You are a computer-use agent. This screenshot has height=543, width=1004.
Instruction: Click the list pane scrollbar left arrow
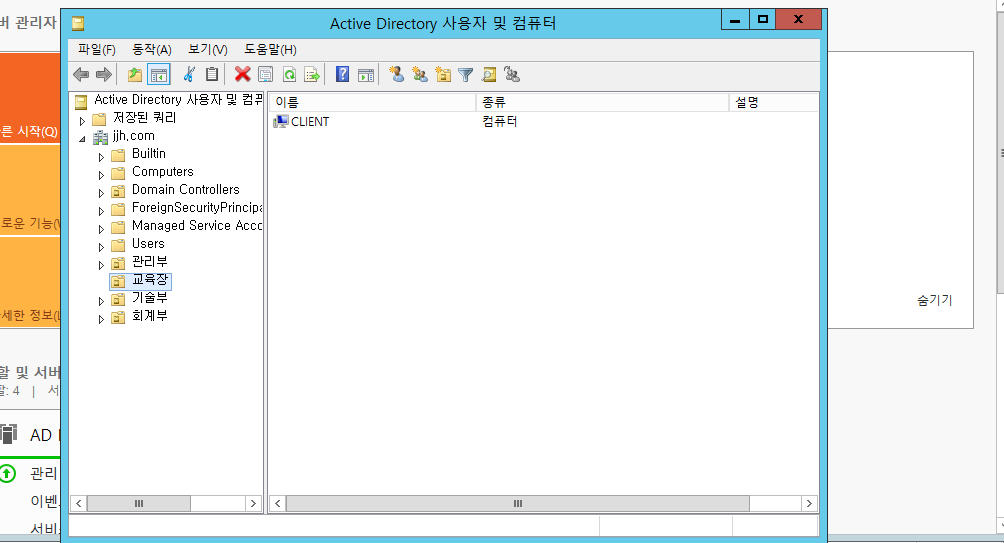pos(277,503)
